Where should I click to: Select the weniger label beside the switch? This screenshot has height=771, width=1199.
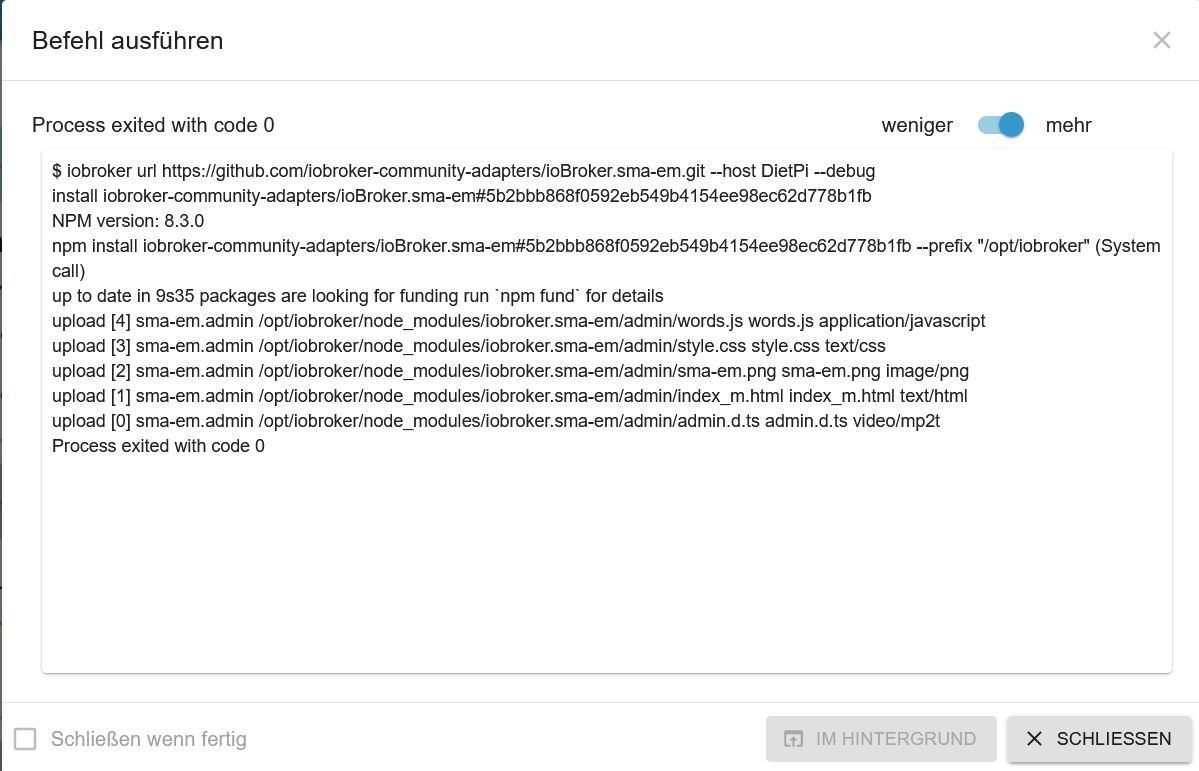[917, 125]
